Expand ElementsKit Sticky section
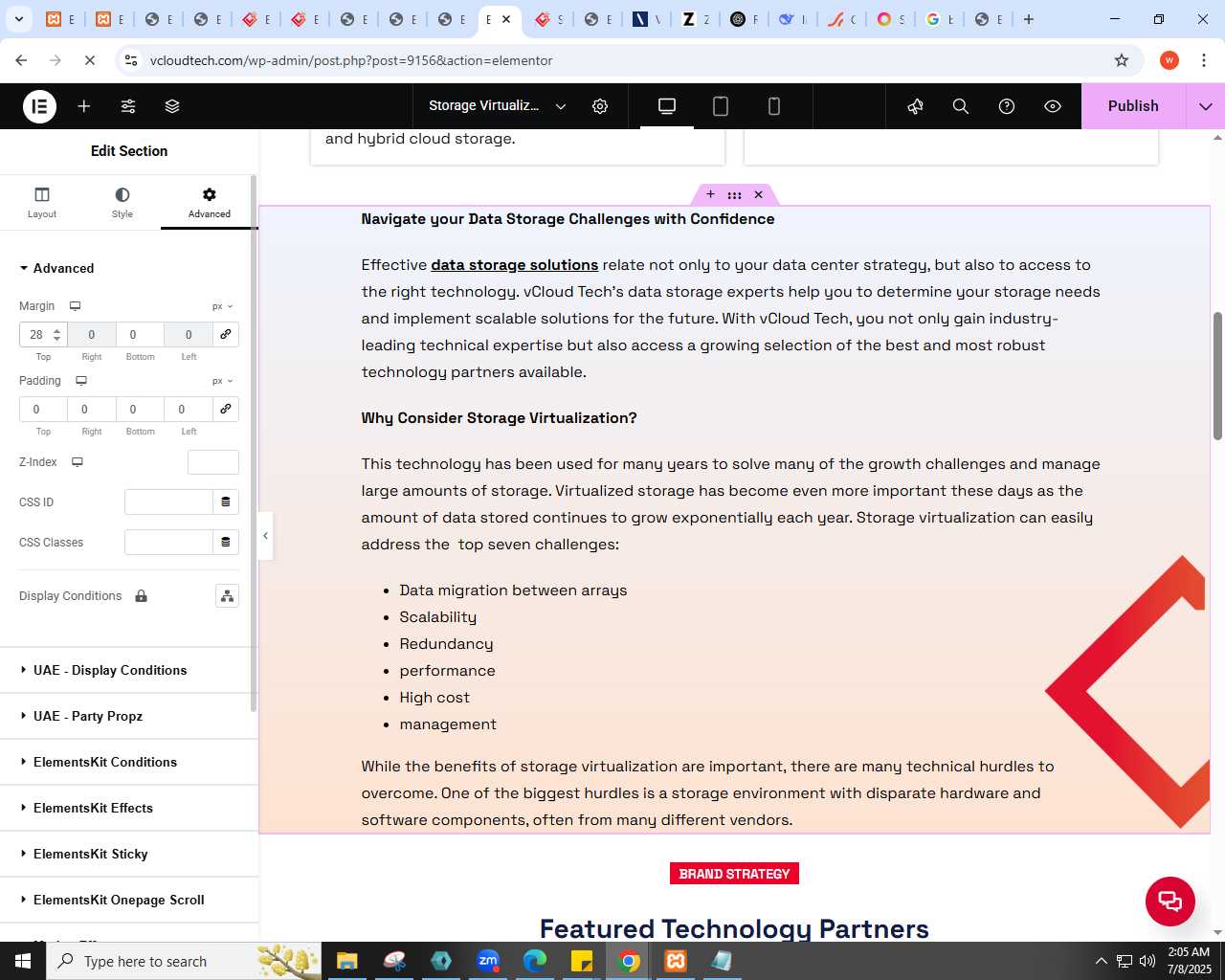1225x980 pixels. click(x=129, y=854)
